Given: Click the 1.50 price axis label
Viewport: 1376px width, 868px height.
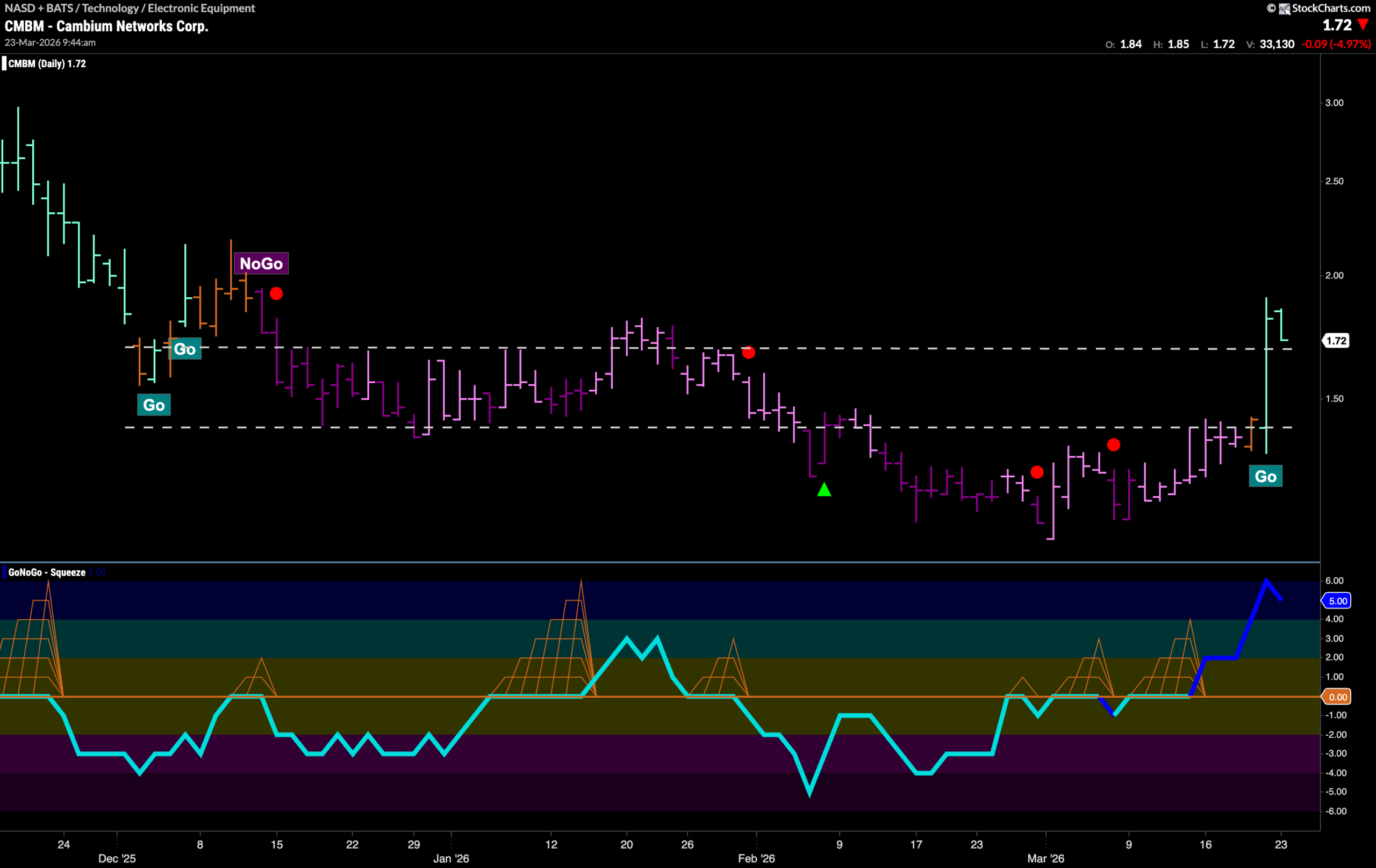Looking at the screenshot, I should pyautogui.click(x=1335, y=399).
